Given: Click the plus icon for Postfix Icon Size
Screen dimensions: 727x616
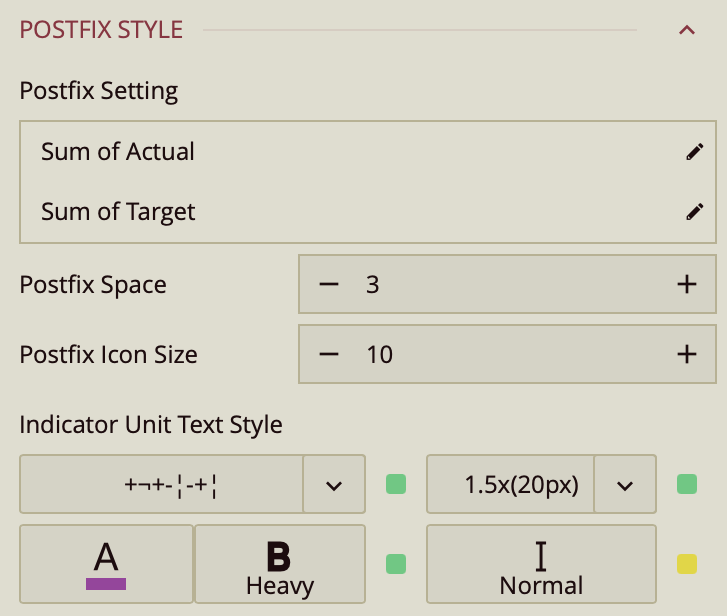Looking at the screenshot, I should [x=686, y=354].
